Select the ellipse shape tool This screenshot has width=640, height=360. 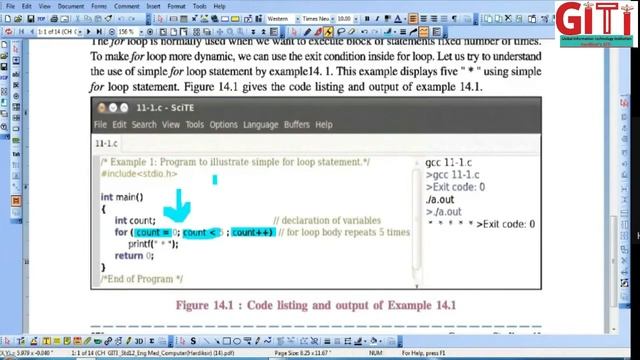coord(237,341)
